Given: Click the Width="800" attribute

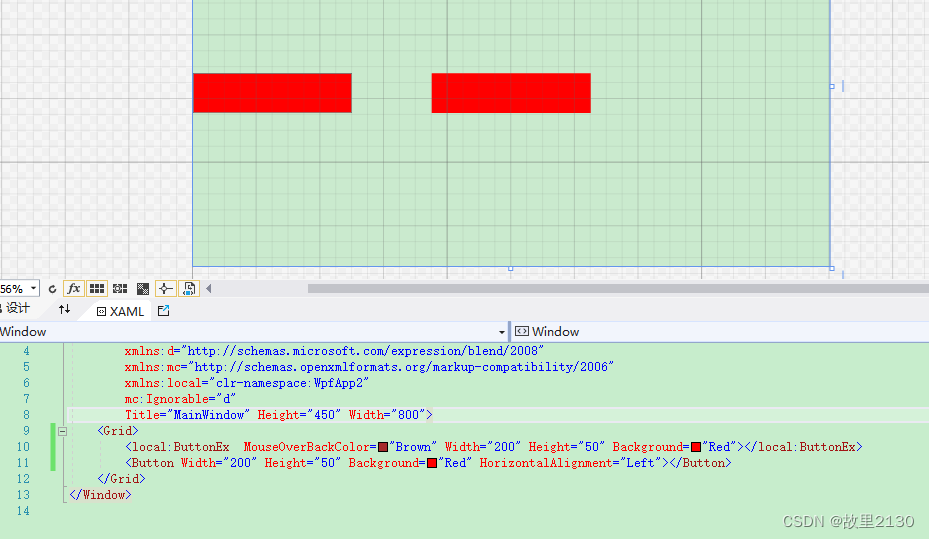Looking at the screenshot, I should point(387,415).
